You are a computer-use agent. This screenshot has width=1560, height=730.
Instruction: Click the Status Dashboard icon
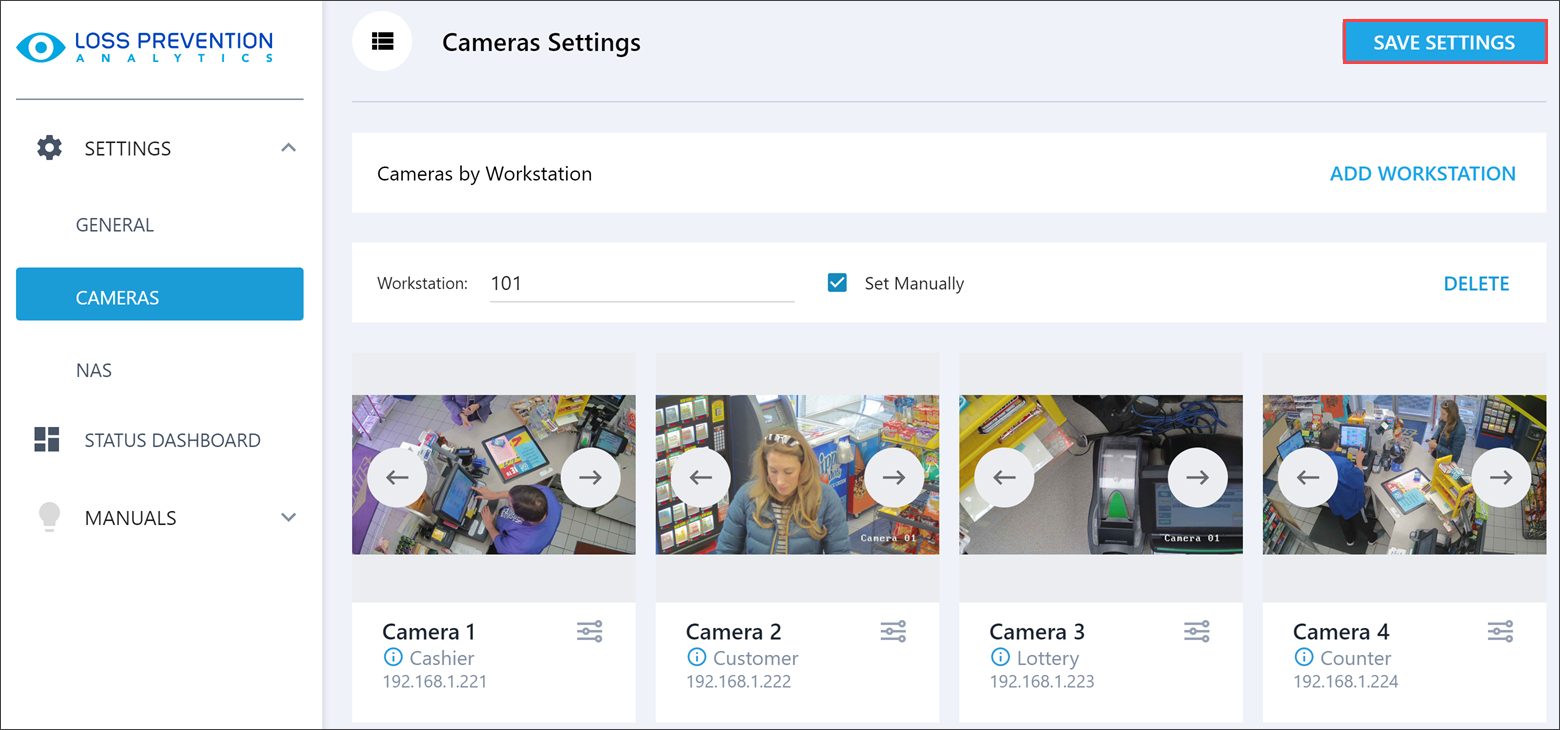(49, 440)
